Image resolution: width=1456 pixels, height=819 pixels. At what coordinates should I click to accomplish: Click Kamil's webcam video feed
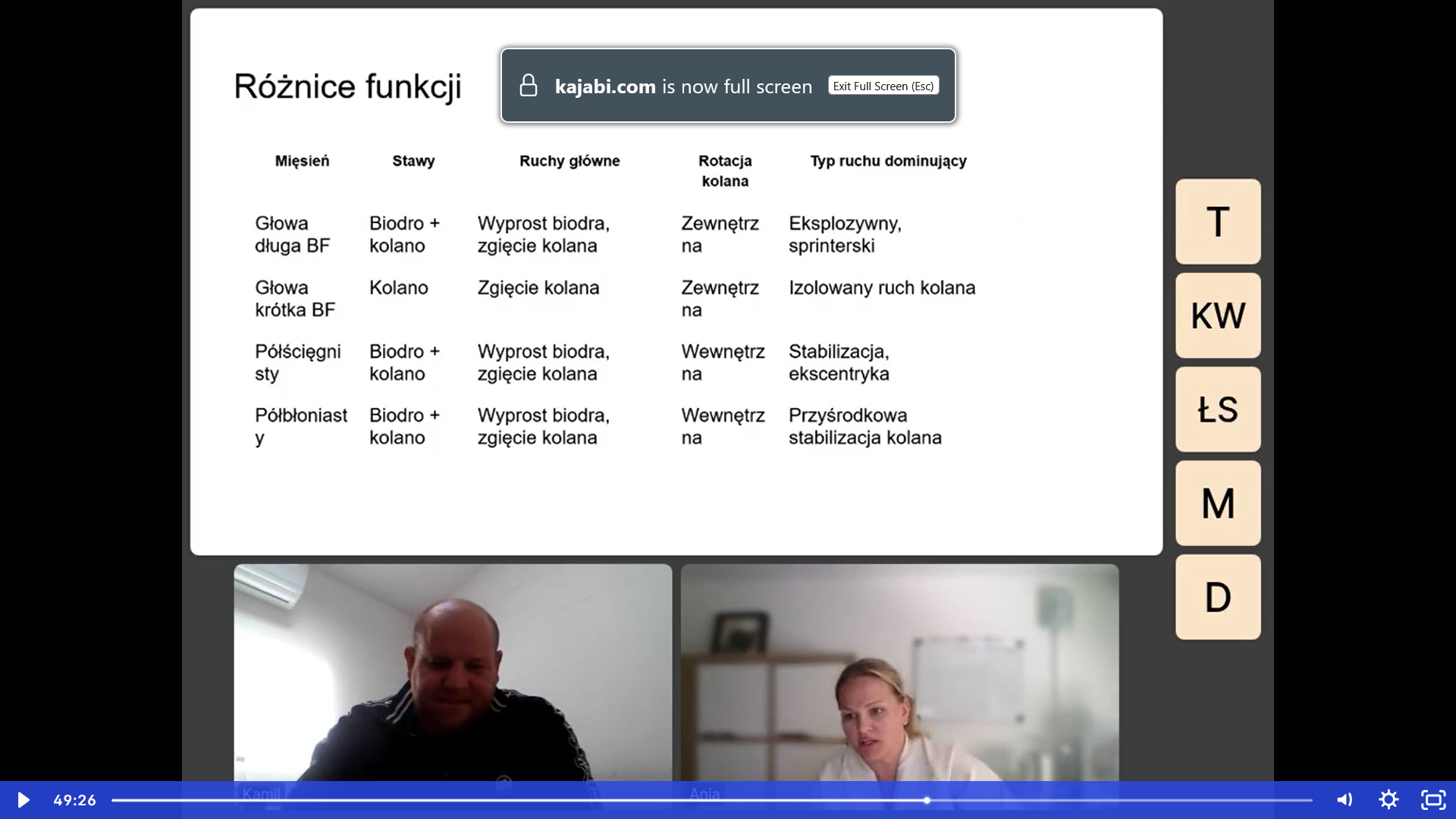click(453, 672)
